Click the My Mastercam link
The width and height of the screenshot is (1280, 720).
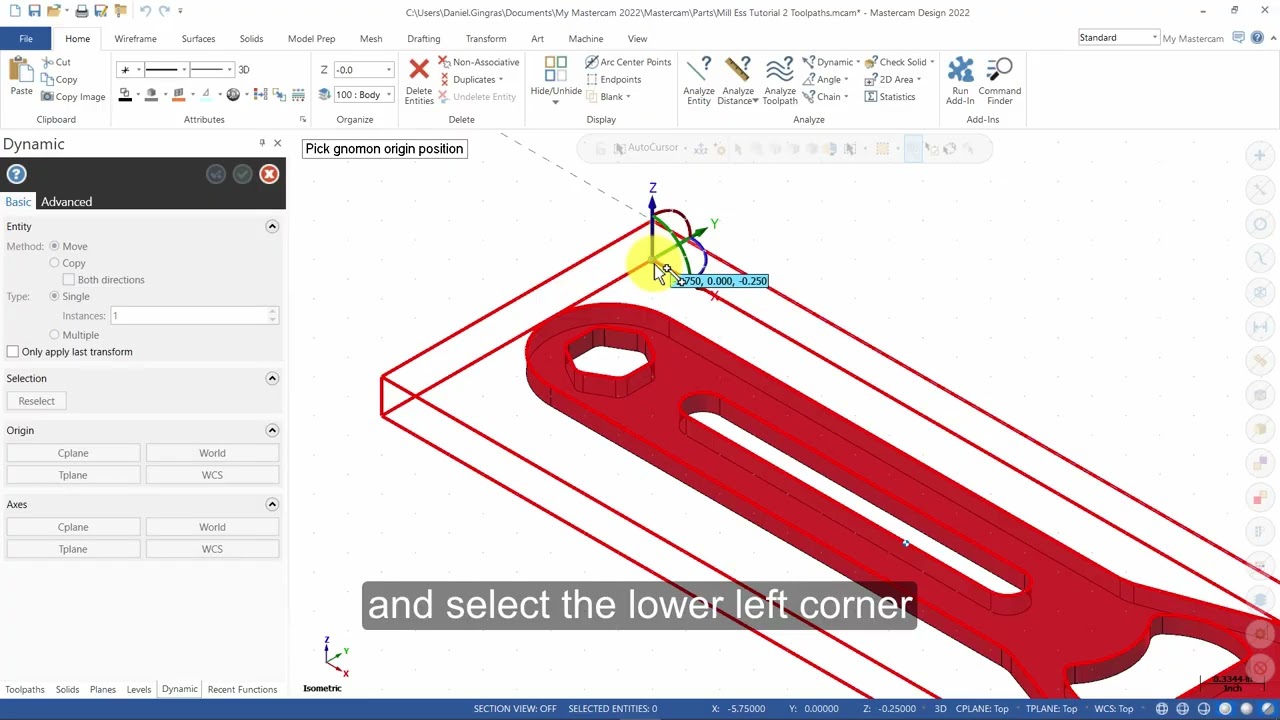click(1193, 39)
